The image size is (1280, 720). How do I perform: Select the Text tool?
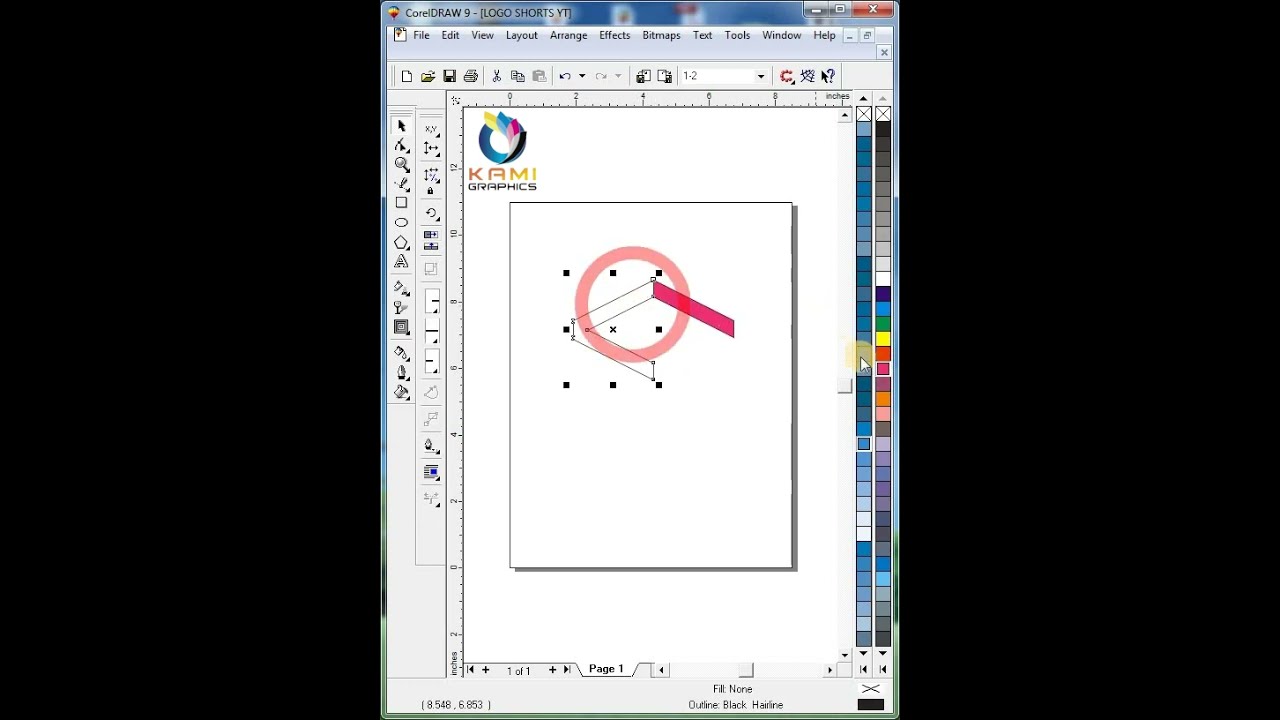coord(401,262)
